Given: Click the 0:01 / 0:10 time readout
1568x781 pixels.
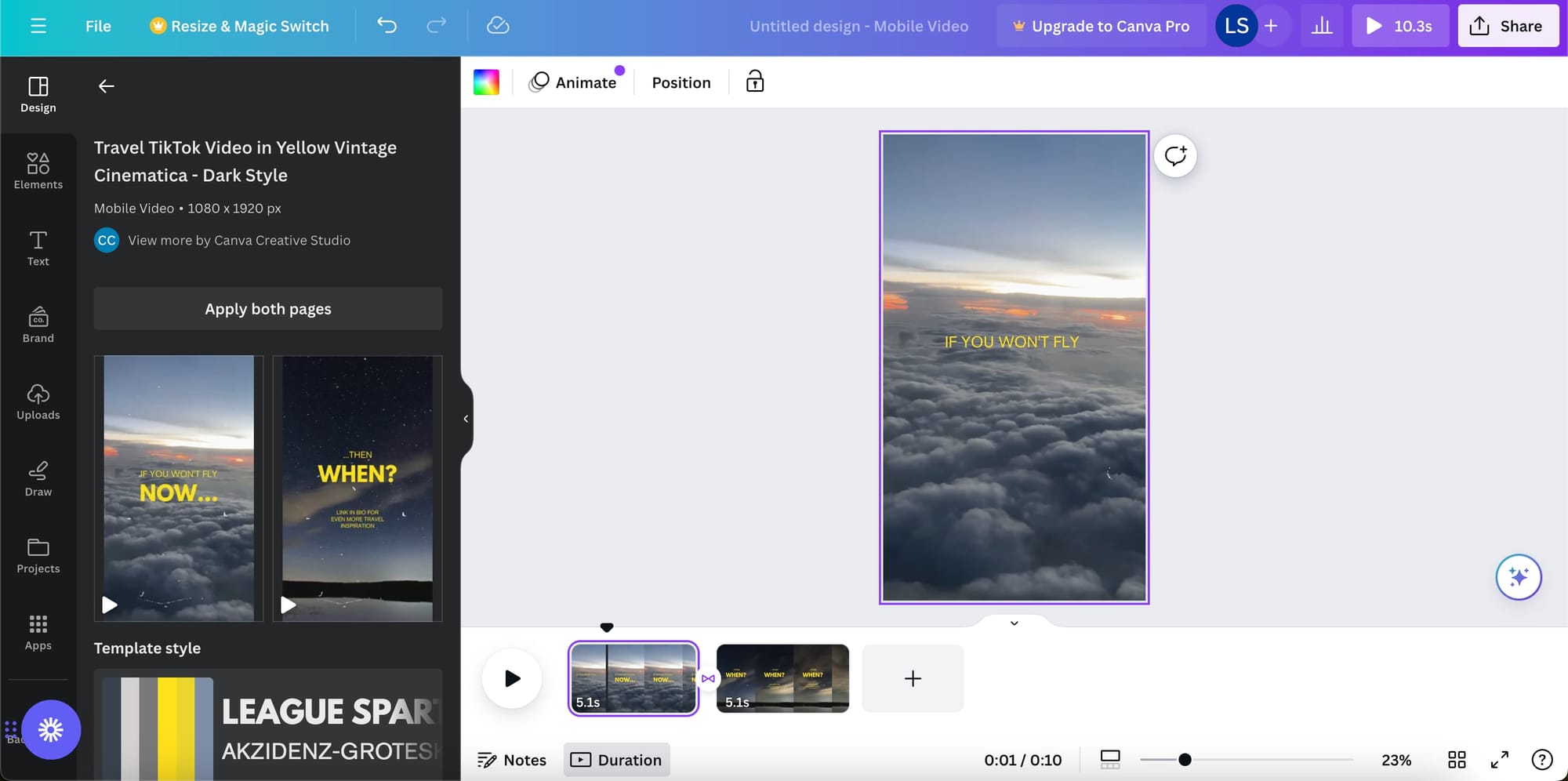Looking at the screenshot, I should (x=1023, y=760).
